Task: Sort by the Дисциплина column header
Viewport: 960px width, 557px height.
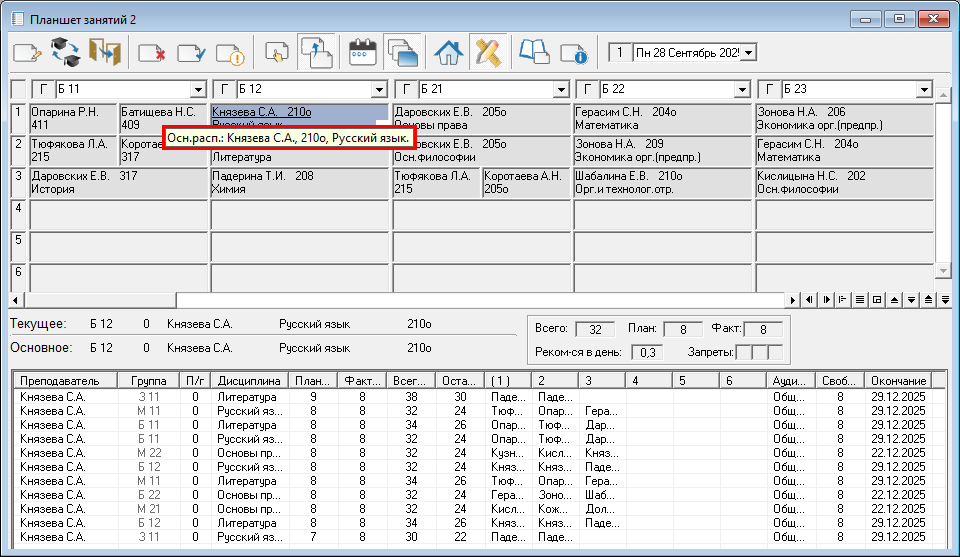Action: pos(249,381)
